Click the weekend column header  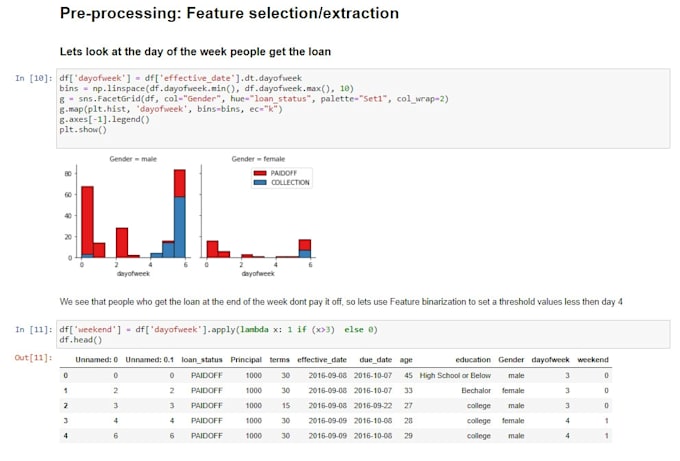(593, 360)
